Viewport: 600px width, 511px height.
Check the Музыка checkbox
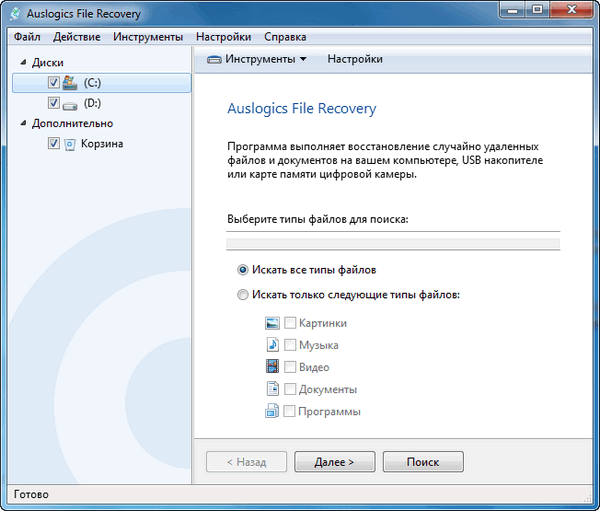click(x=290, y=345)
